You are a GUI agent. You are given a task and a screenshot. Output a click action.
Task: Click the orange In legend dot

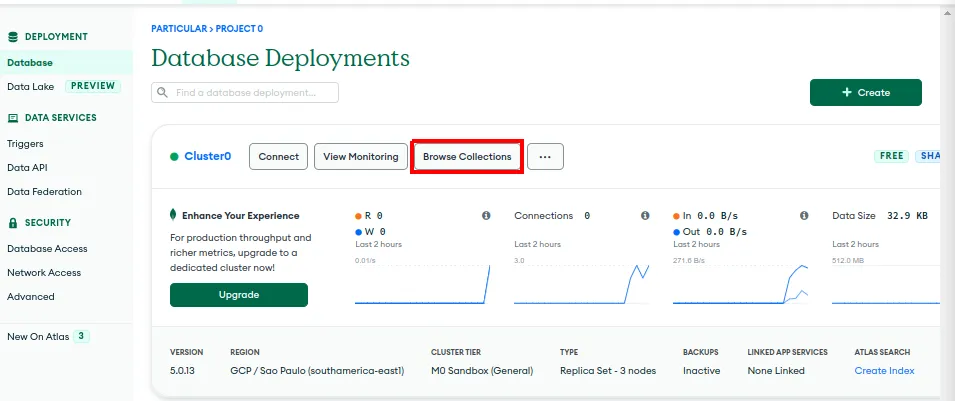tap(677, 216)
